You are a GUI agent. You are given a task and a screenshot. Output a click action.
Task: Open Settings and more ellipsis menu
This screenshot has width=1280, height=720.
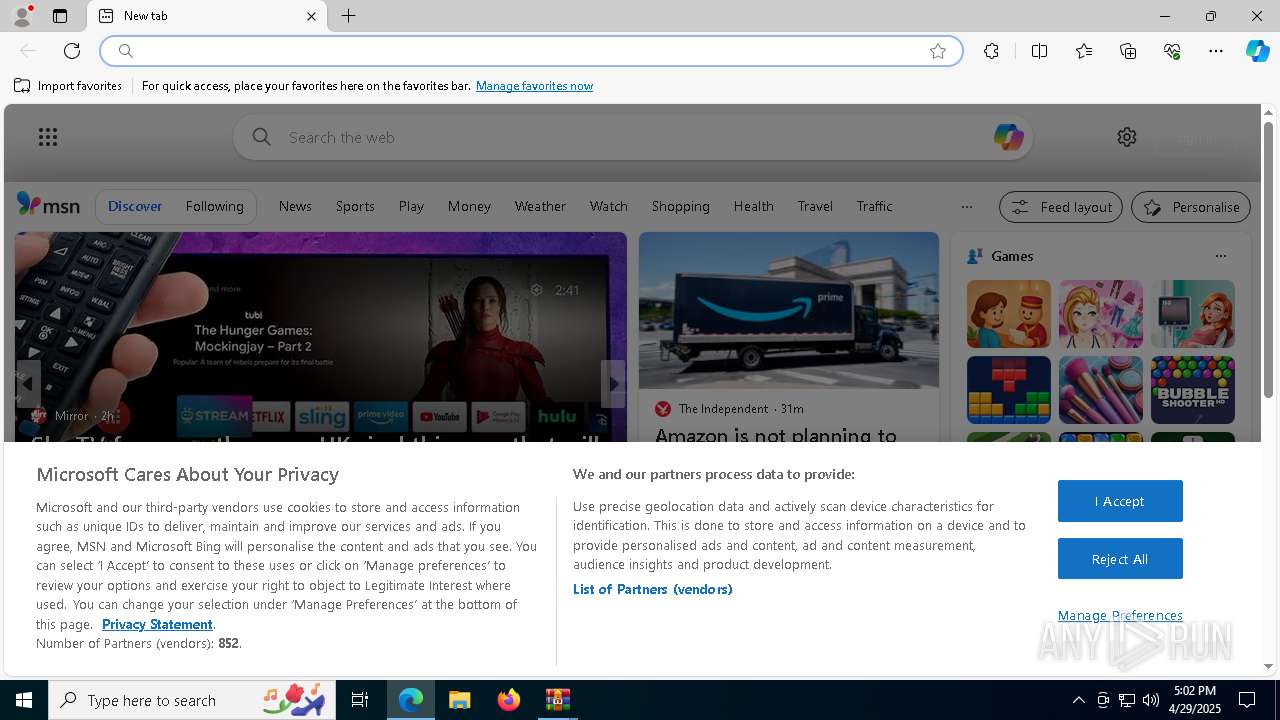tap(1216, 51)
